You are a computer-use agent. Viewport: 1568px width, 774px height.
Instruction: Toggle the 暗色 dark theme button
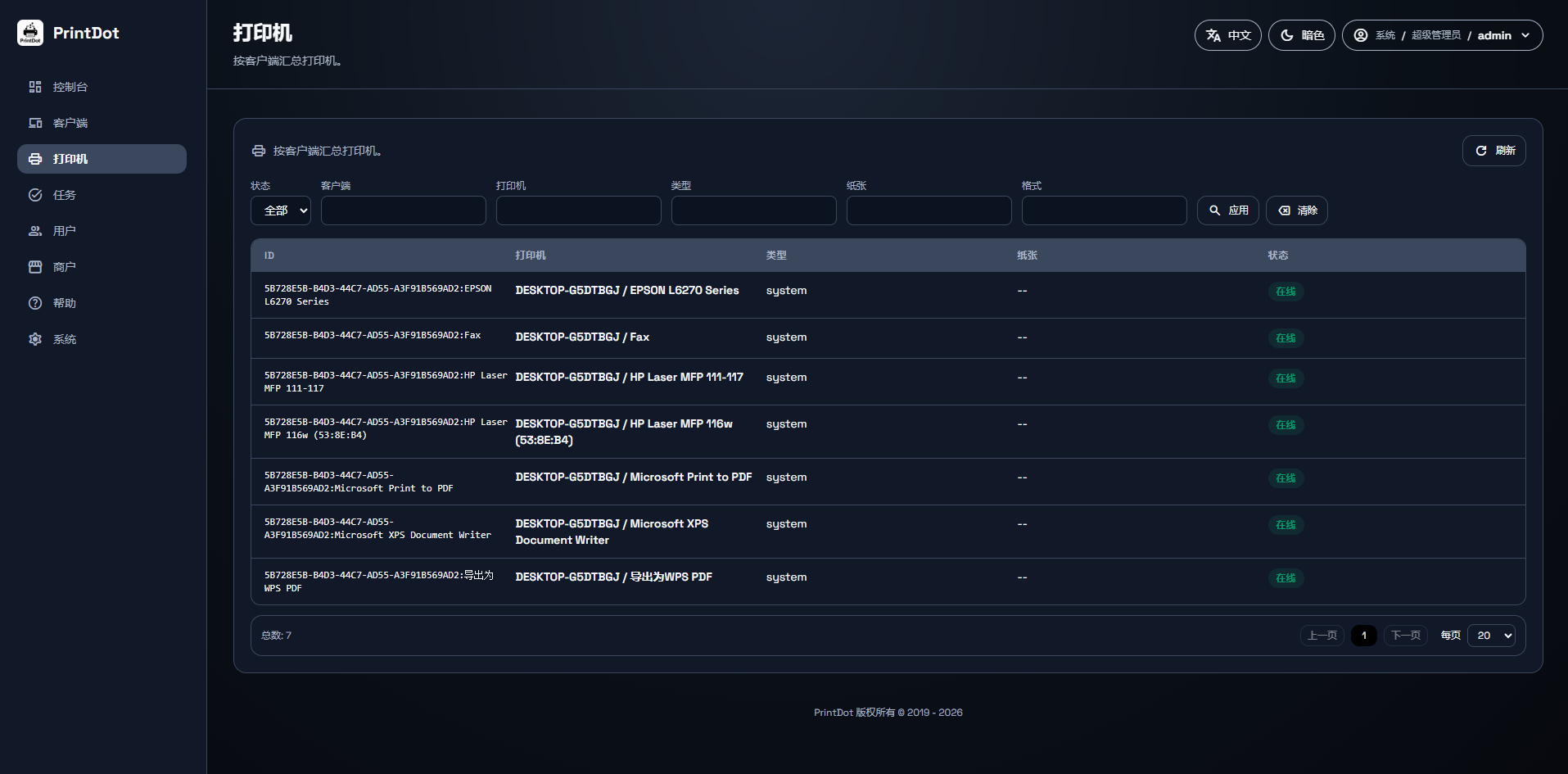point(1301,35)
